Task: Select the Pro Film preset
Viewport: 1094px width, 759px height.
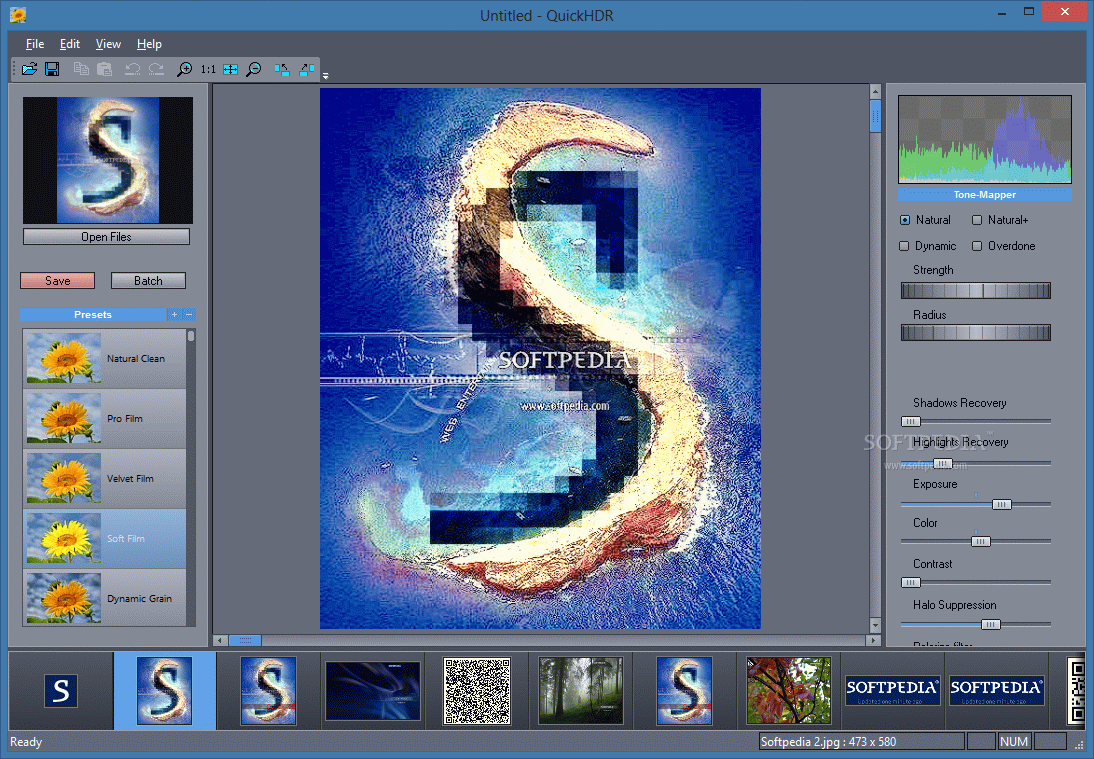Action: (x=105, y=419)
